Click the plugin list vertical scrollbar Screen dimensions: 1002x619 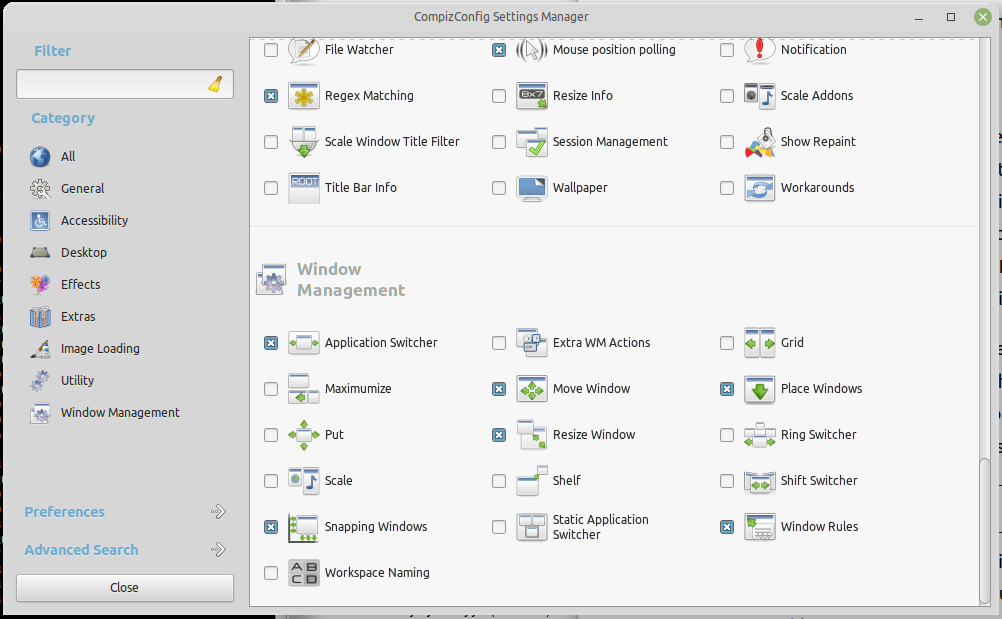[x=985, y=530]
